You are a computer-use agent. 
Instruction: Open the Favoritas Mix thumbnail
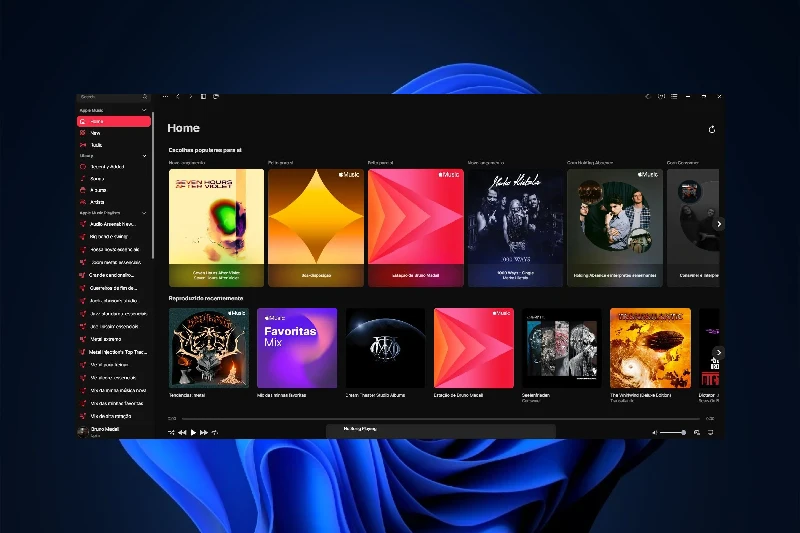(297, 347)
